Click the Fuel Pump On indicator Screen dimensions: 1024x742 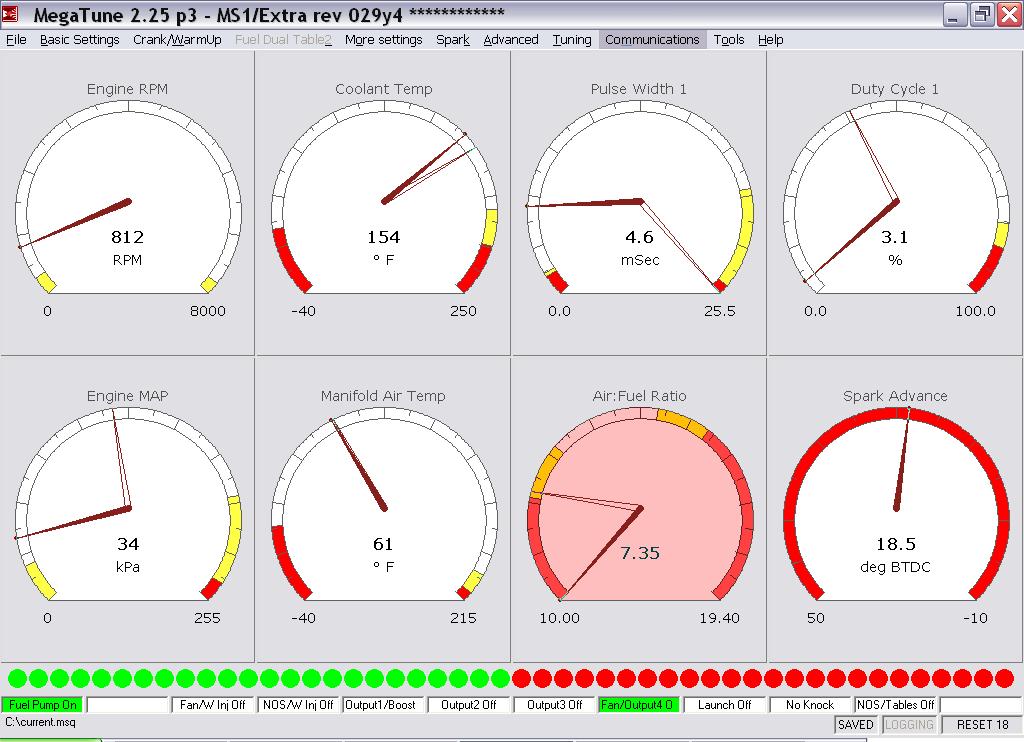(42, 705)
